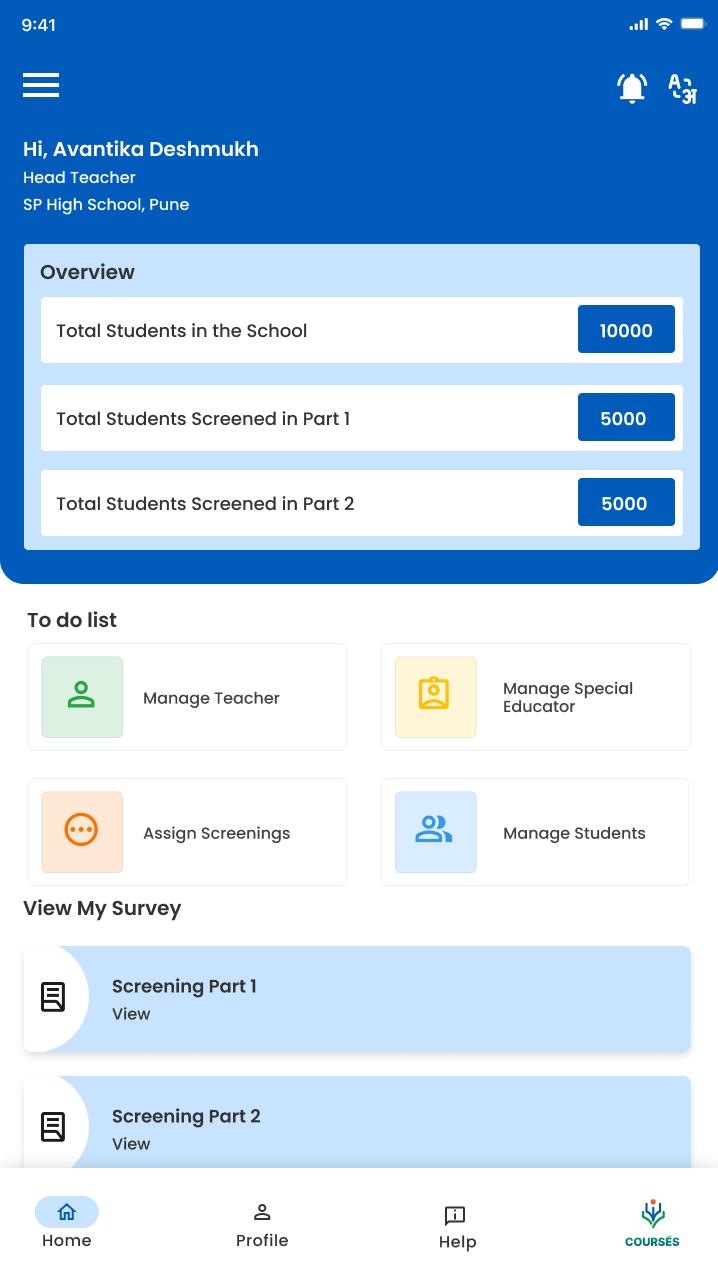The width and height of the screenshot is (718, 1276).
Task: Tap the notification bell icon
Action: tap(632, 88)
